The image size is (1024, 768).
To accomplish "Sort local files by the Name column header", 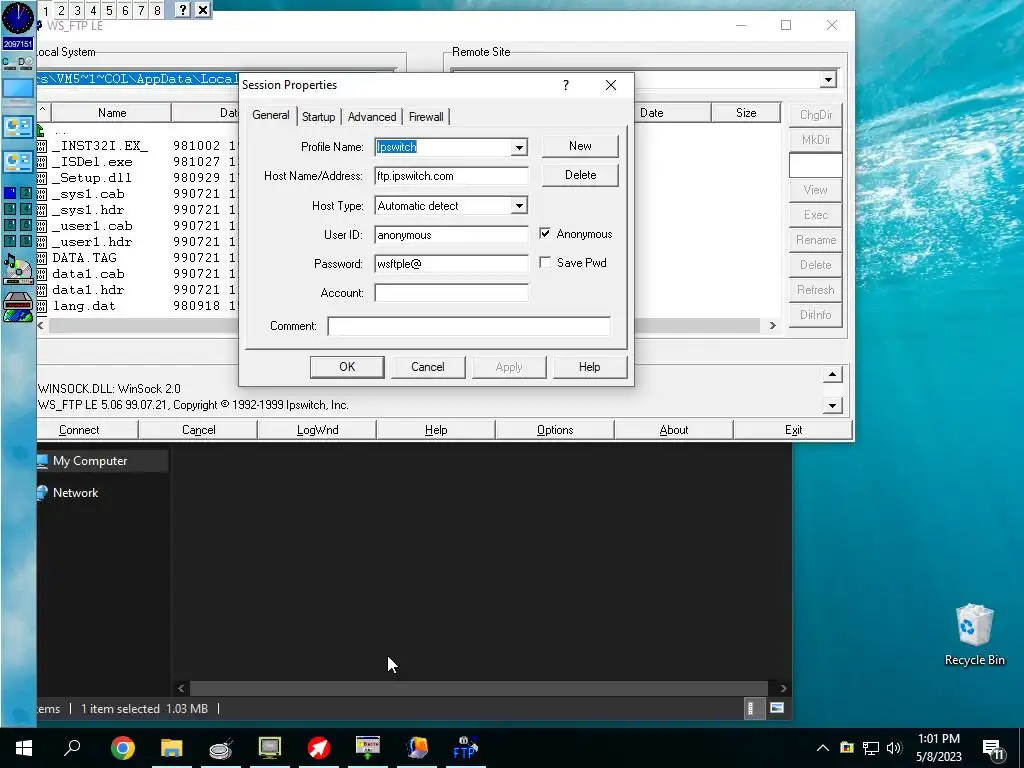I will click(112, 113).
